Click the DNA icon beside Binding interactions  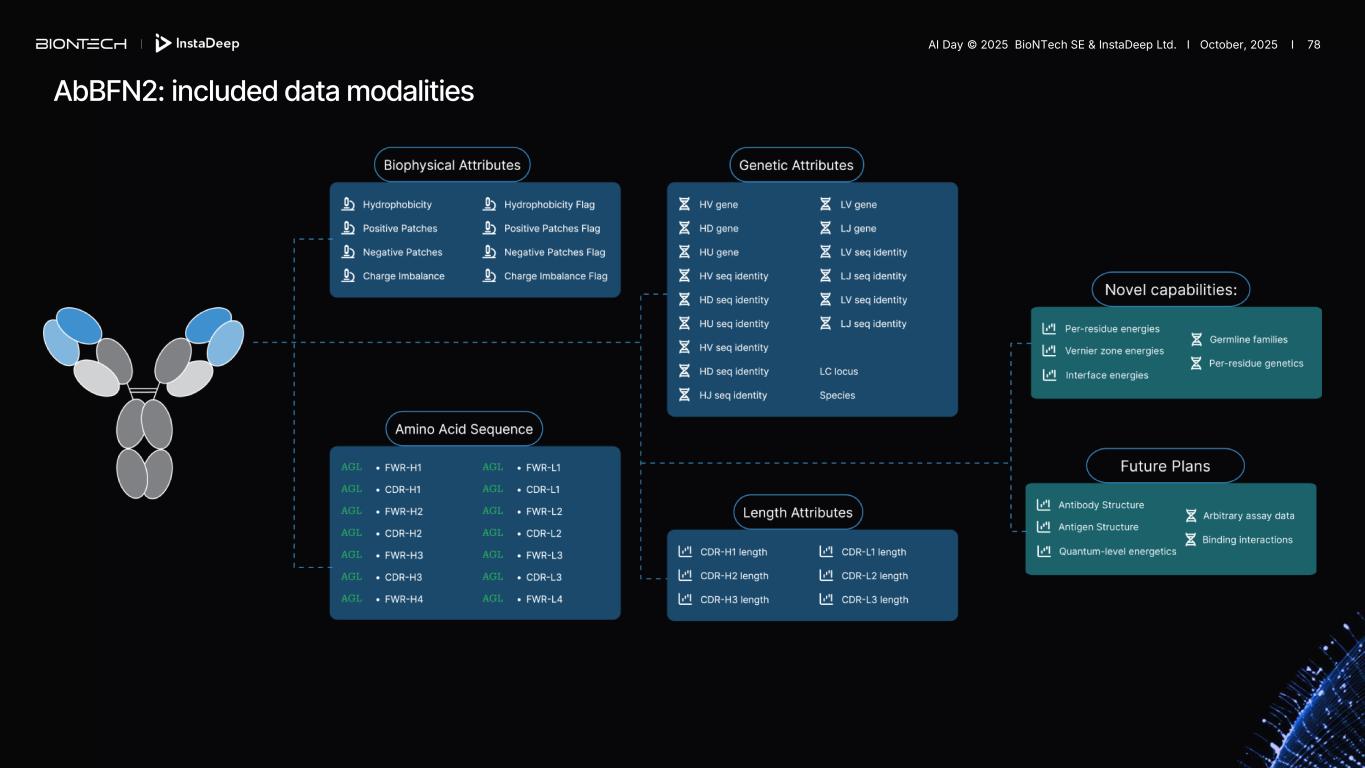pos(1190,540)
